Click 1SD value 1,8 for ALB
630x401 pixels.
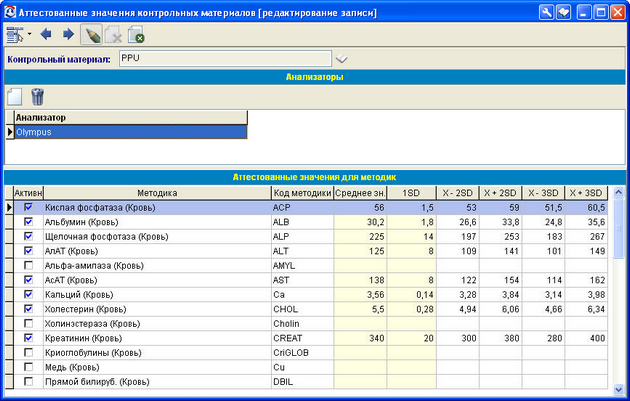click(x=411, y=222)
